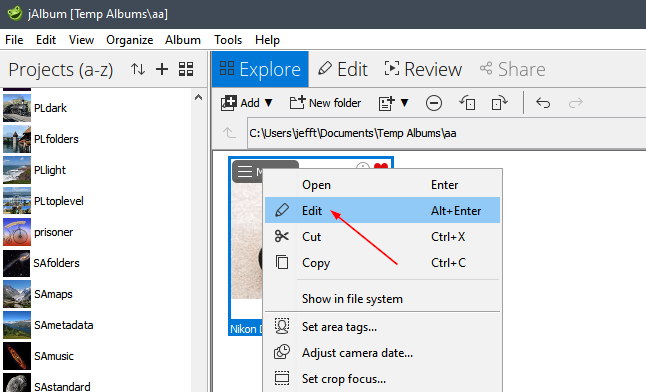Image resolution: width=646 pixels, height=392 pixels.
Task: Click the redo arrow icon
Action: tap(576, 103)
